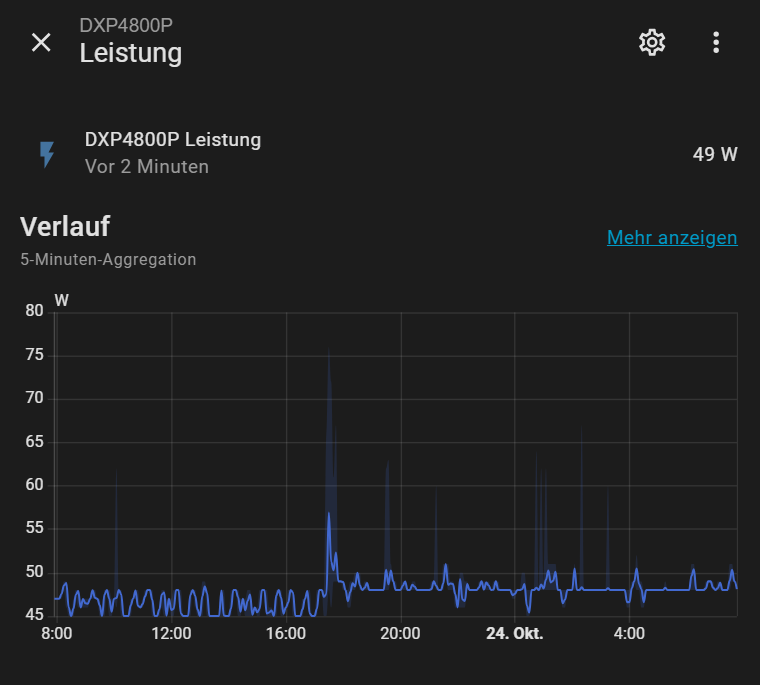Click the "5-Minuten-Aggregation" subtitle
This screenshot has height=685, width=760.
click(x=108, y=259)
